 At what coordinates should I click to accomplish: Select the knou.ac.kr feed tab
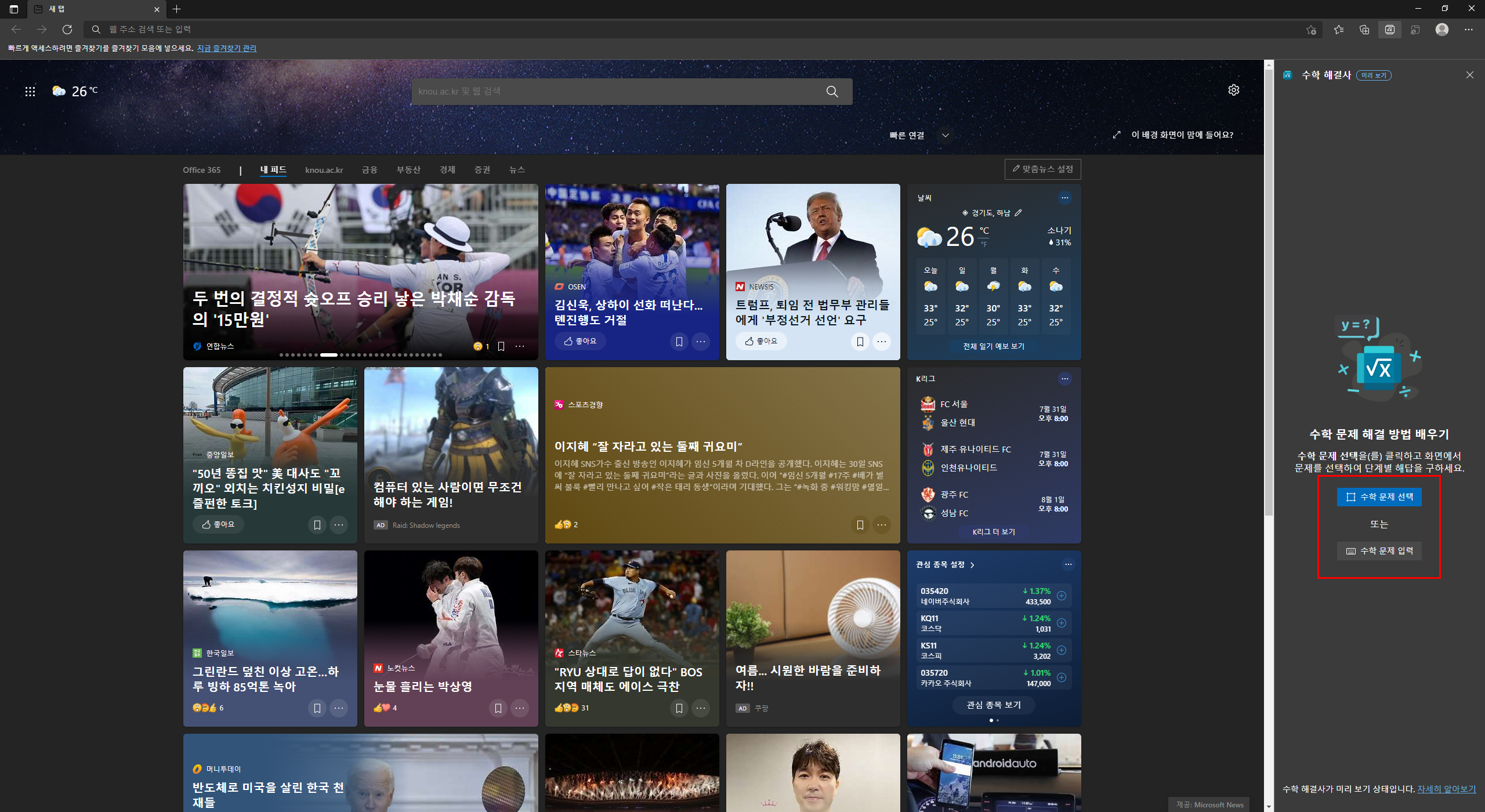(x=324, y=170)
